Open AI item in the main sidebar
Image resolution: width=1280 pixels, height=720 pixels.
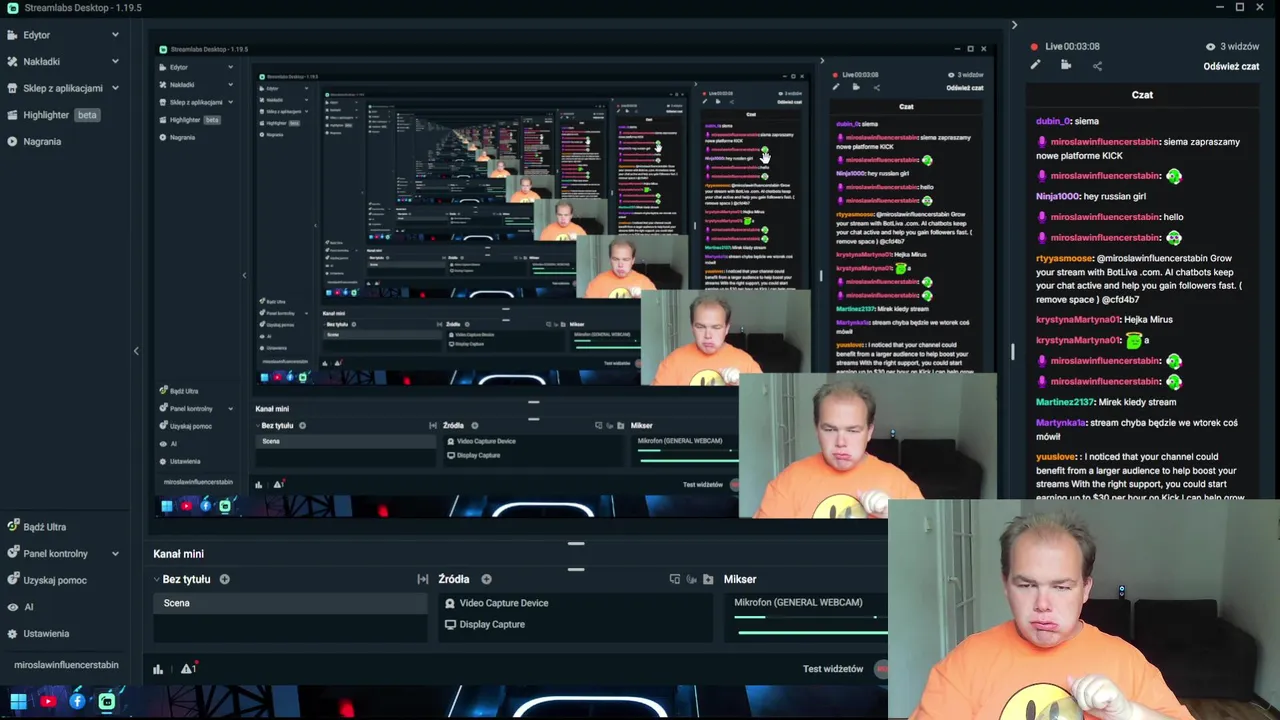28,607
